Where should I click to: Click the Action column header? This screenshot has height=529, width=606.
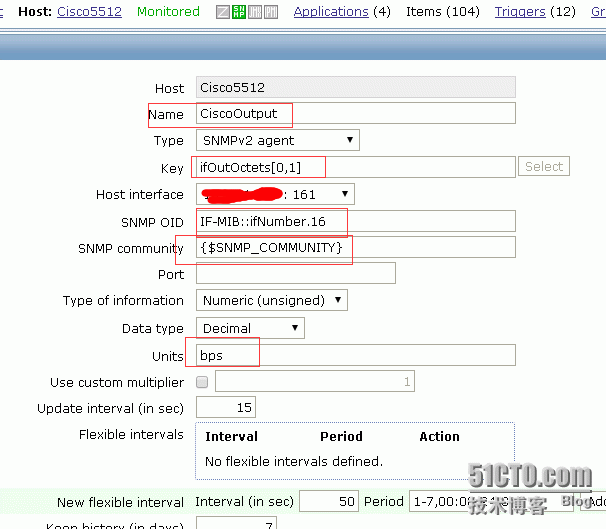[x=439, y=436]
